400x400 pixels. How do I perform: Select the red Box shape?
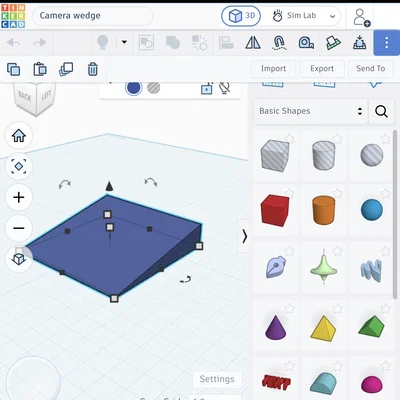tap(275, 211)
